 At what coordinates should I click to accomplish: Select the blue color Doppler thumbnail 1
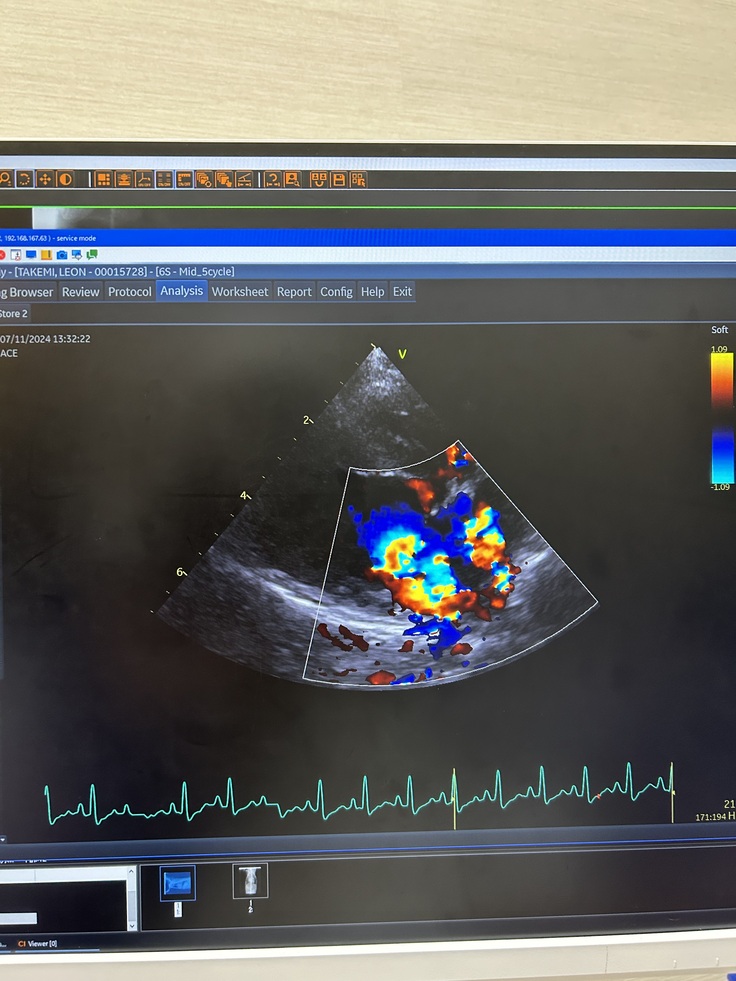pyautogui.click(x=178, y=882)
